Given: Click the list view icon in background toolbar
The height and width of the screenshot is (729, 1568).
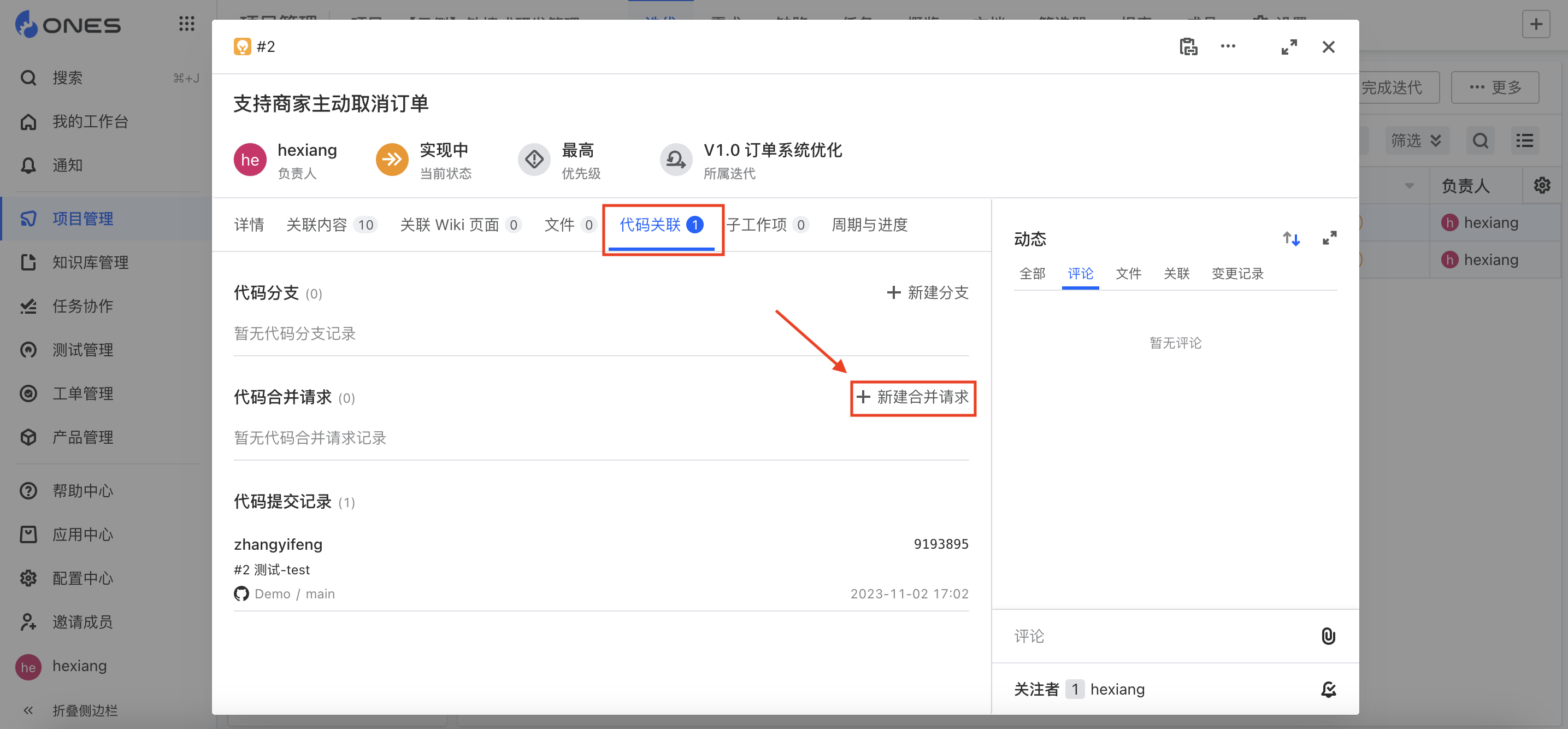Looking at the screenshot, I should point(1524,140).
